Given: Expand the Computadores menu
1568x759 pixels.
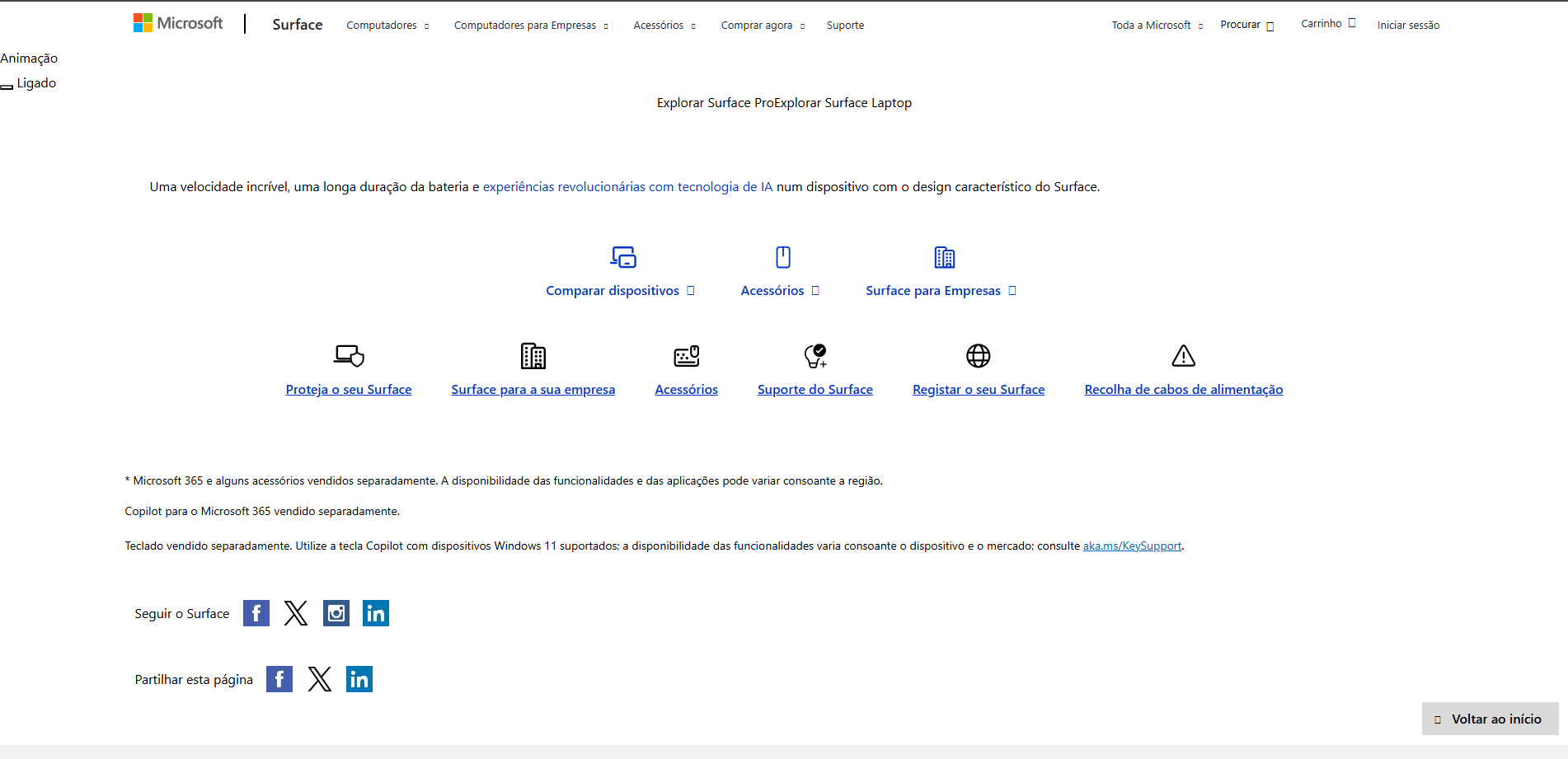Looking at the screenshot, I should (387, 26).
